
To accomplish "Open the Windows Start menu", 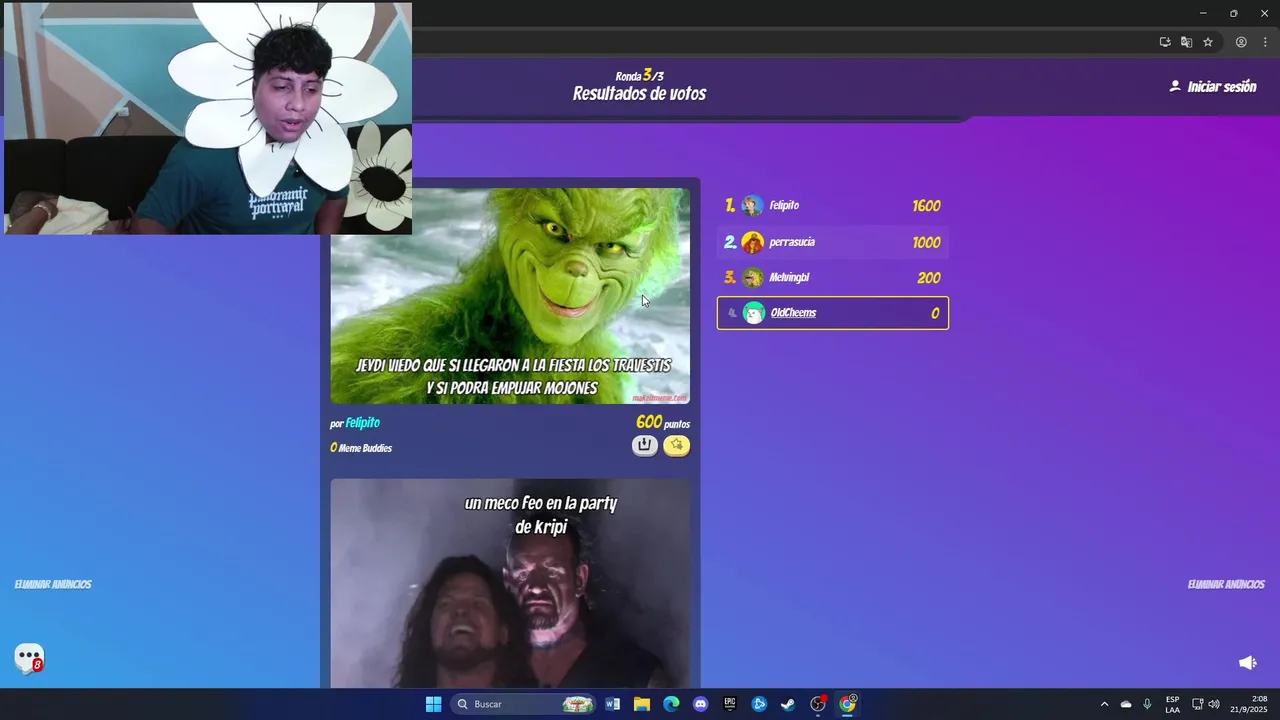I will 433,704.
